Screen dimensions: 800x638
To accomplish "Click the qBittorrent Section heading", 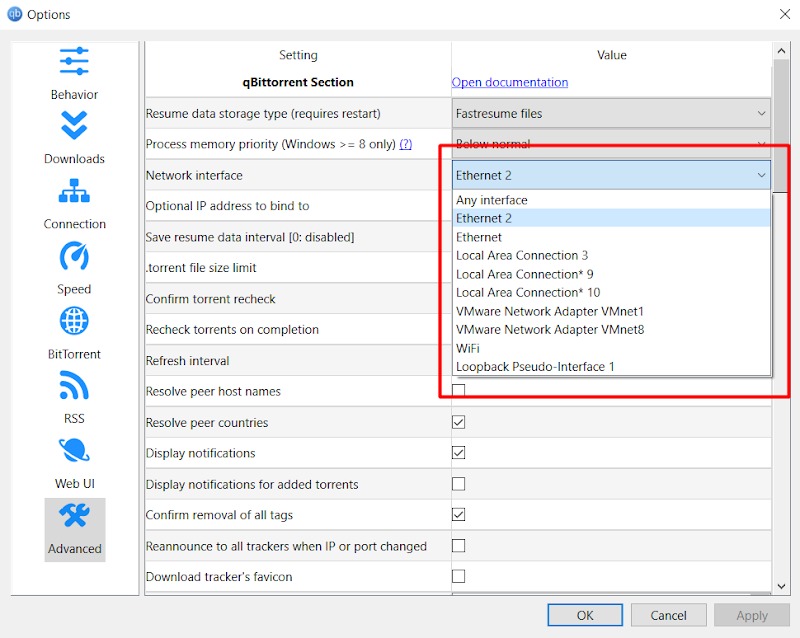I will [298, 82].
